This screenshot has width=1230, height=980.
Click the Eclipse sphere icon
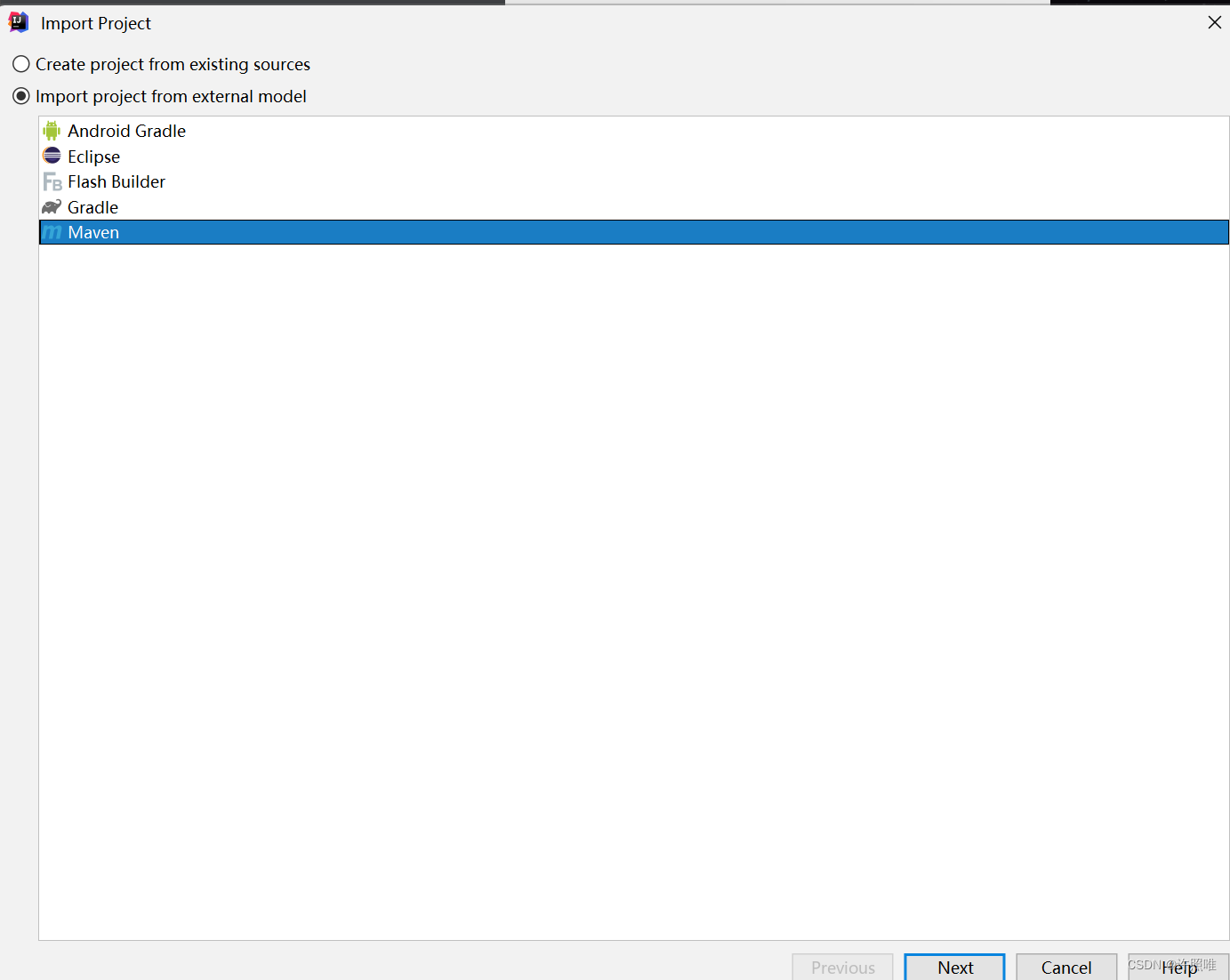tap(52, 156)
